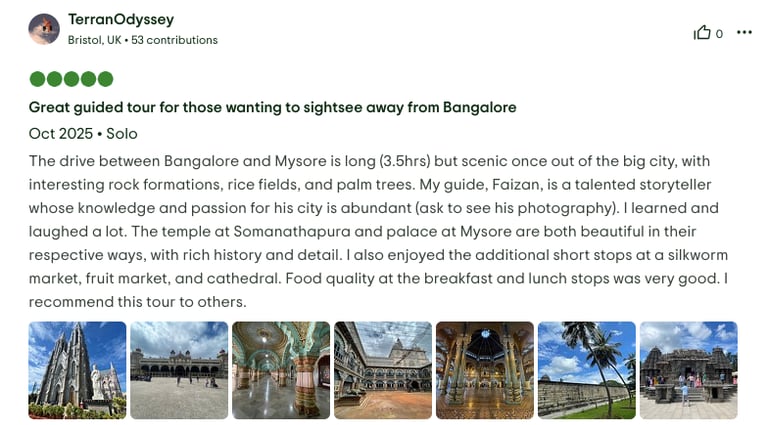Open the palace front courtyard thumbnail
This screenshot has width=768, height=425.
coord(179,370)
